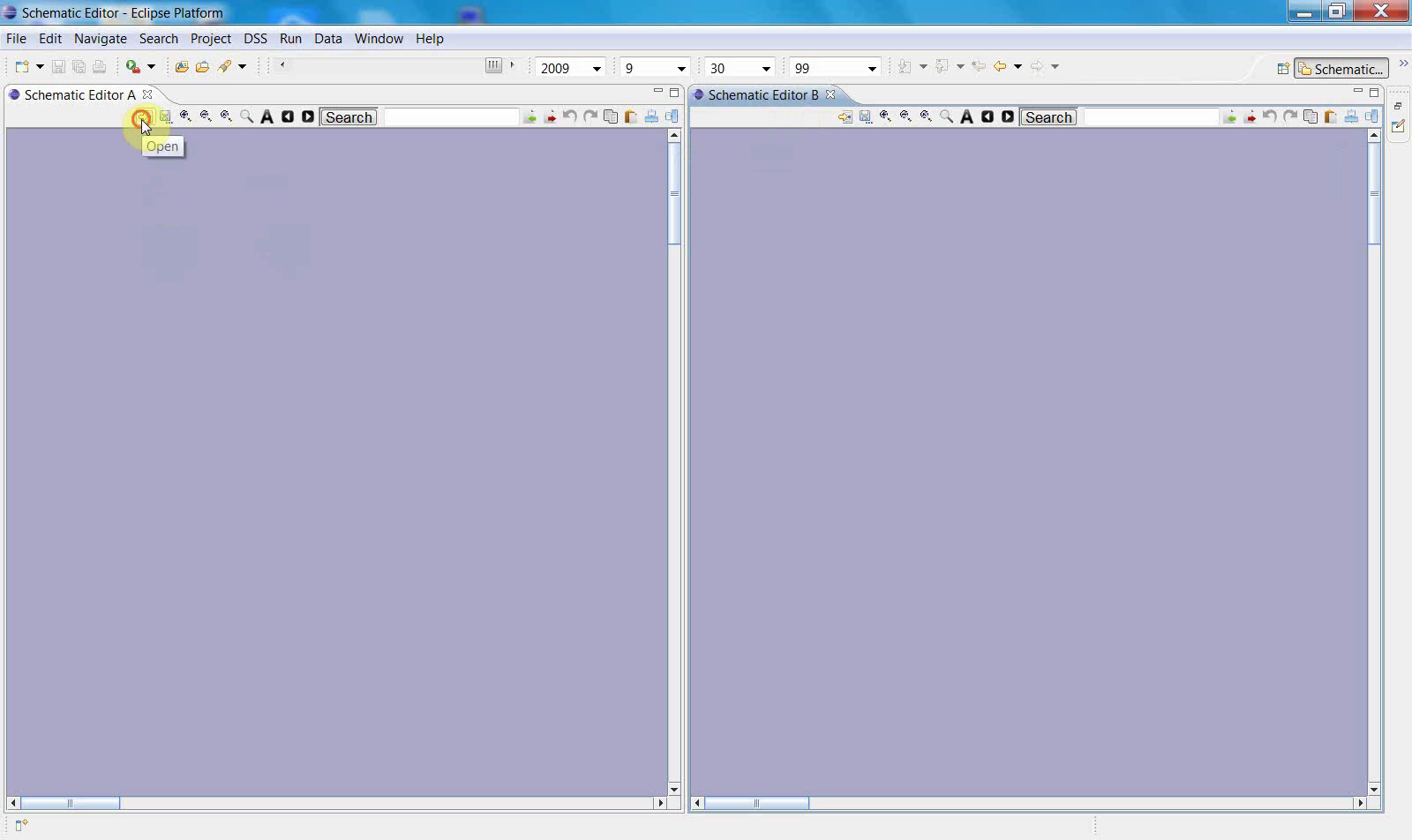
Task: Close Schematic Editor B tab
Action: click(830, 94)
